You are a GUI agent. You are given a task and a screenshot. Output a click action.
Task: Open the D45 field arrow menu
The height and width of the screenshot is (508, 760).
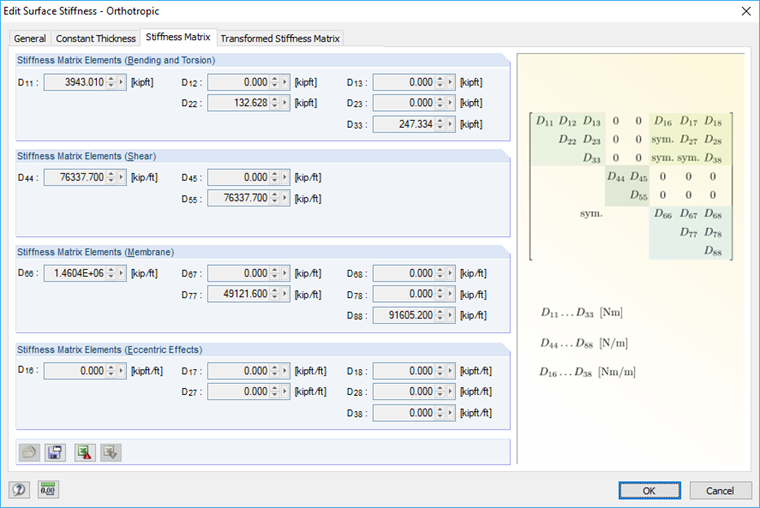[285, 177]
